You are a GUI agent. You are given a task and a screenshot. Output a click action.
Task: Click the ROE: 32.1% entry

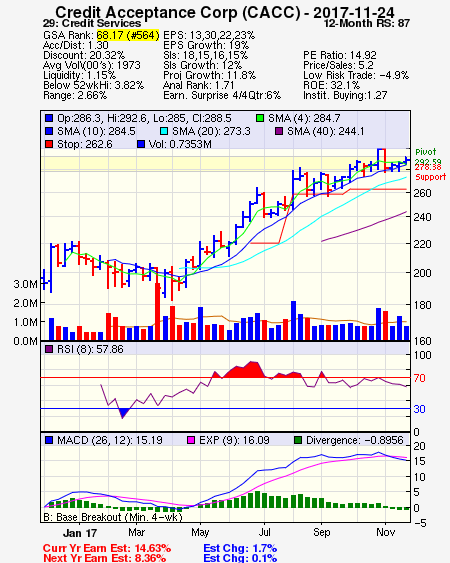(x=331, y=85)
